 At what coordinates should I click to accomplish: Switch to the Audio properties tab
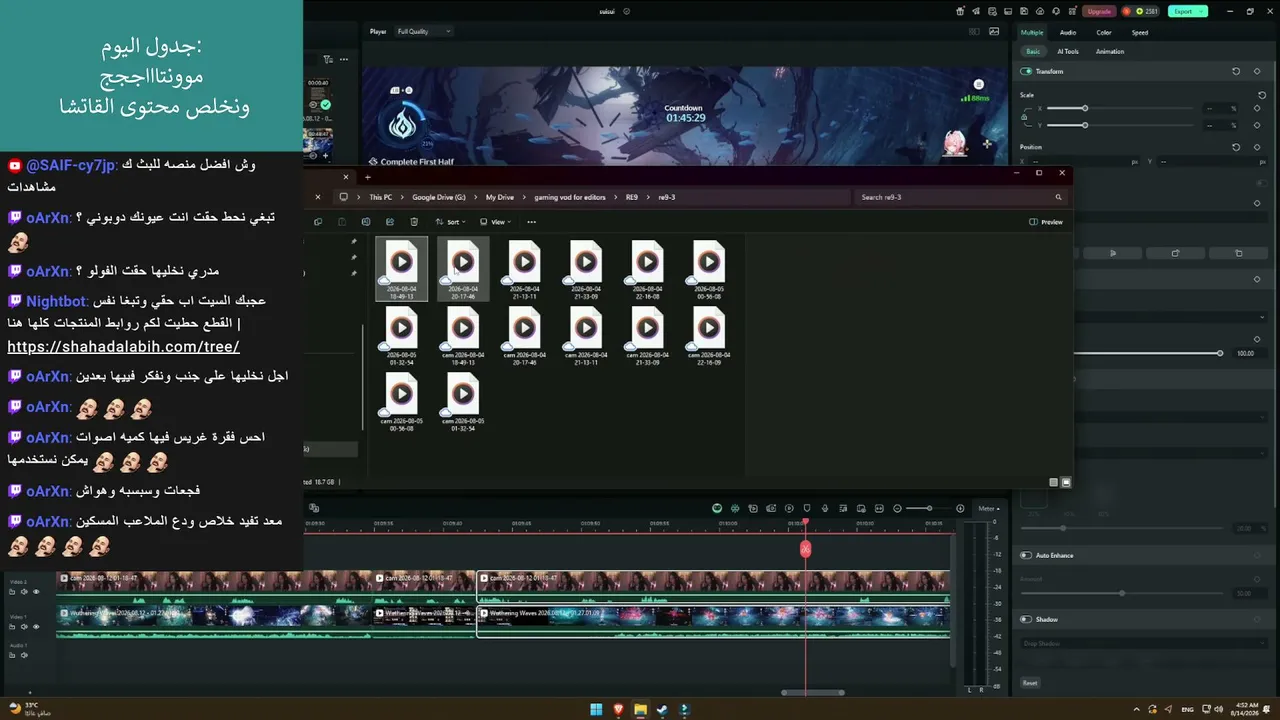coord(1068,32)
